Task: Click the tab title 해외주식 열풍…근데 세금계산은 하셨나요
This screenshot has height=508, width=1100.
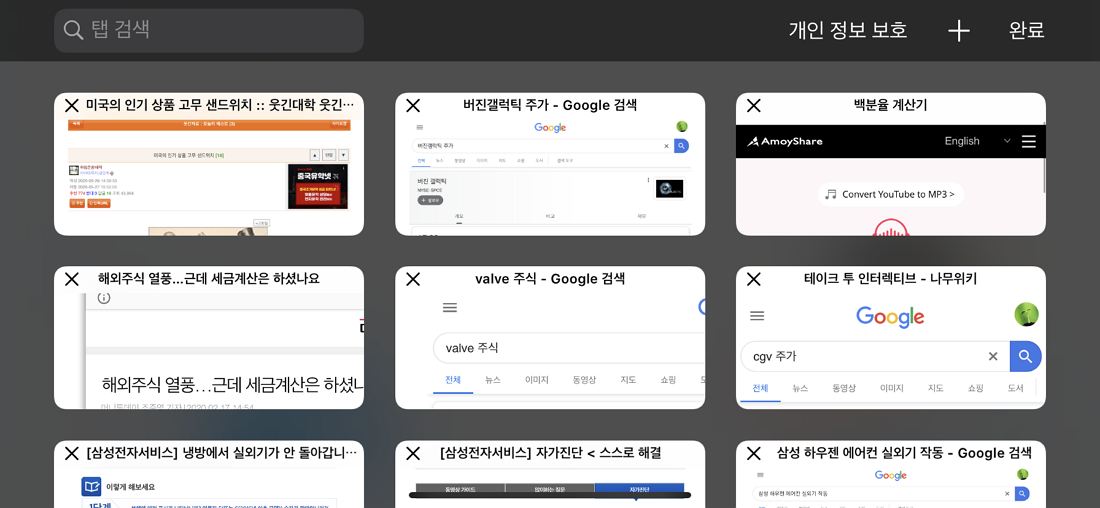Action: [x=209, y=279]
